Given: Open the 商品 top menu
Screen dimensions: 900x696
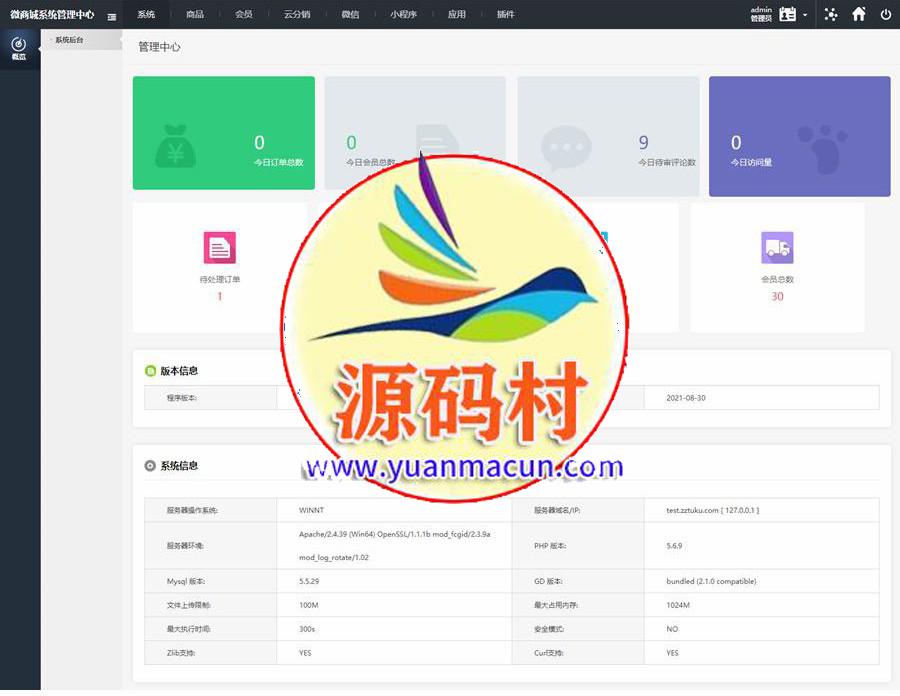Looking at the screenshot, I should [195, 15].
